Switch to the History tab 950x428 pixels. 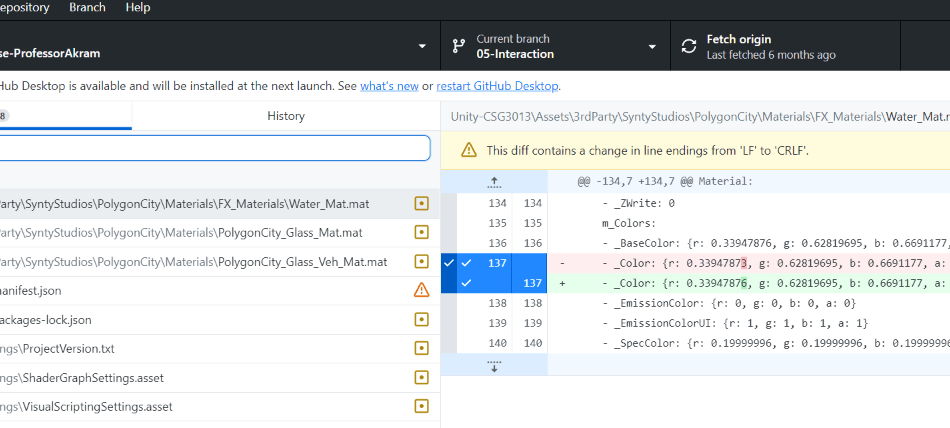(286, 115)
